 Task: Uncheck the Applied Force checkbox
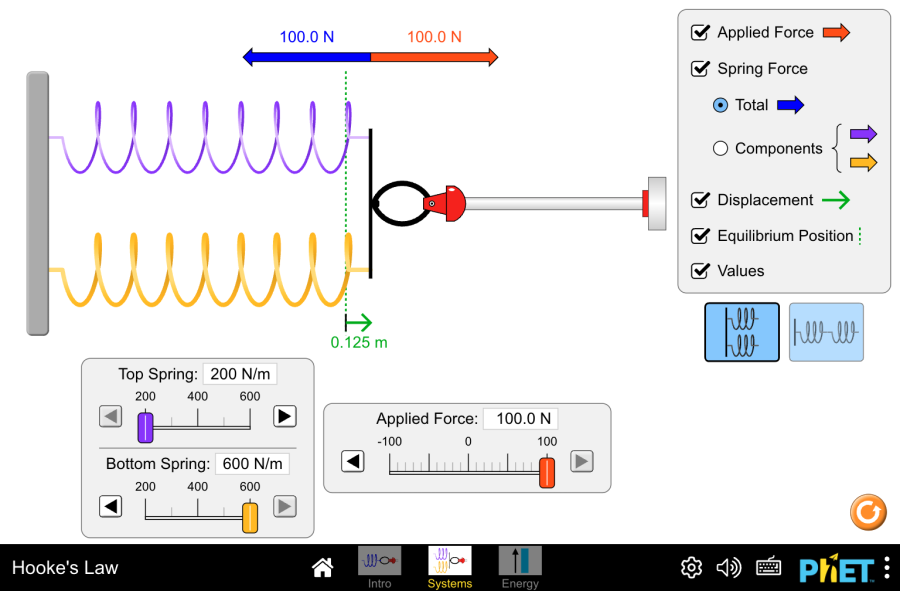tap(701, 32)
